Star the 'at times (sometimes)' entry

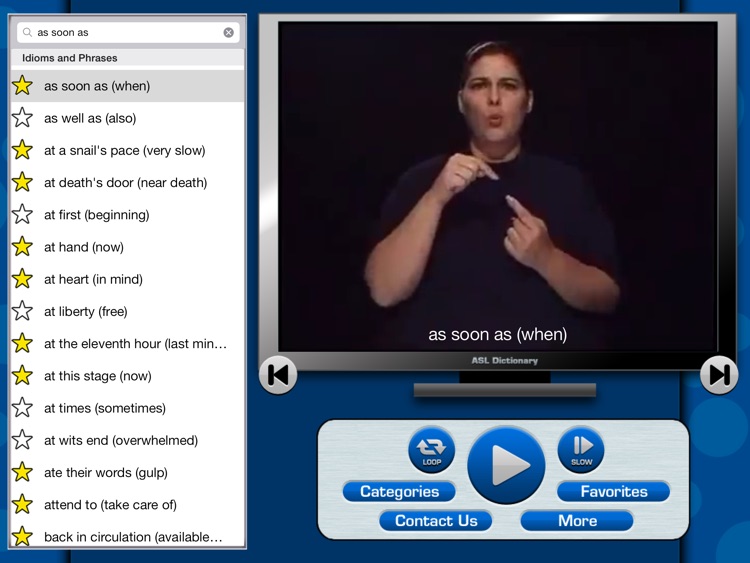tap(22, 408)
